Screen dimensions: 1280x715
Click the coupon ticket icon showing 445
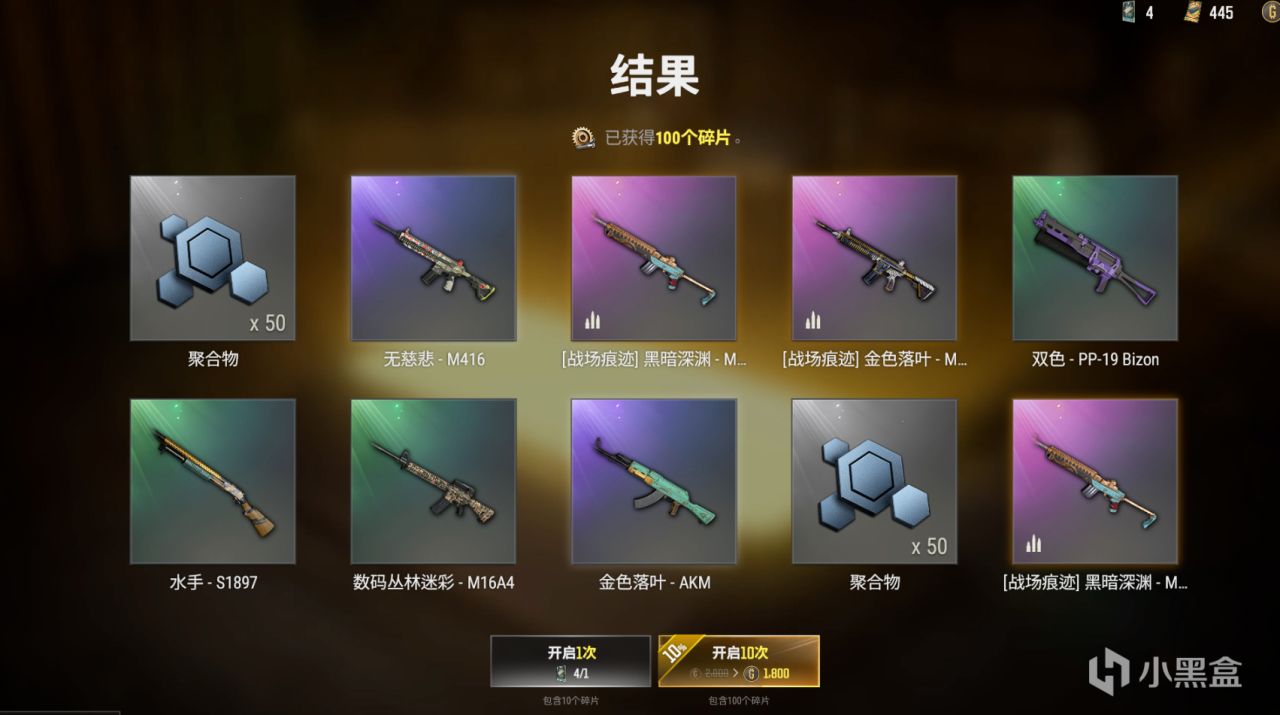1193,12
